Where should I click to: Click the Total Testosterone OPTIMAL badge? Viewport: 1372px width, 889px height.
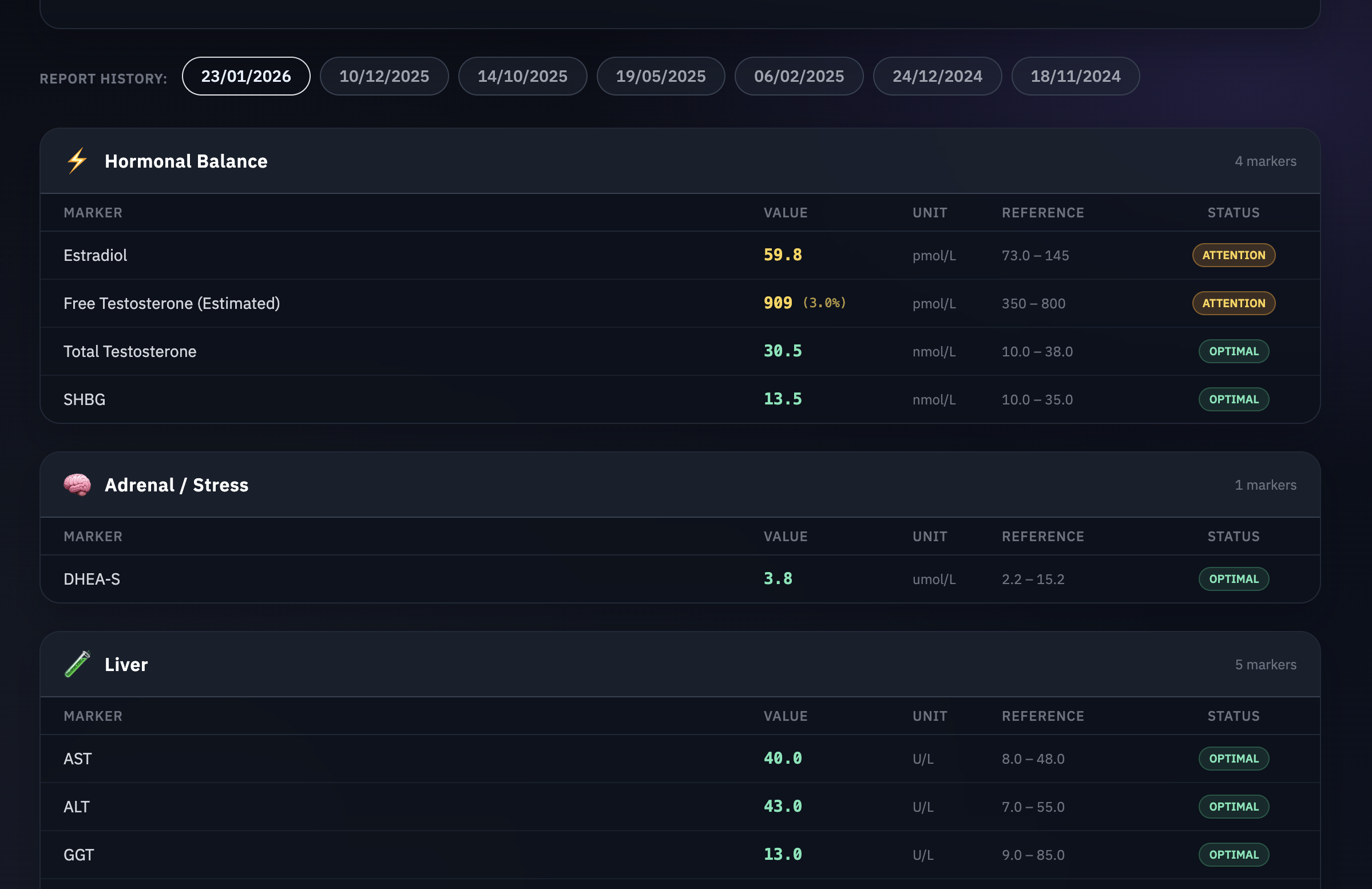[x=1234, y=351]
